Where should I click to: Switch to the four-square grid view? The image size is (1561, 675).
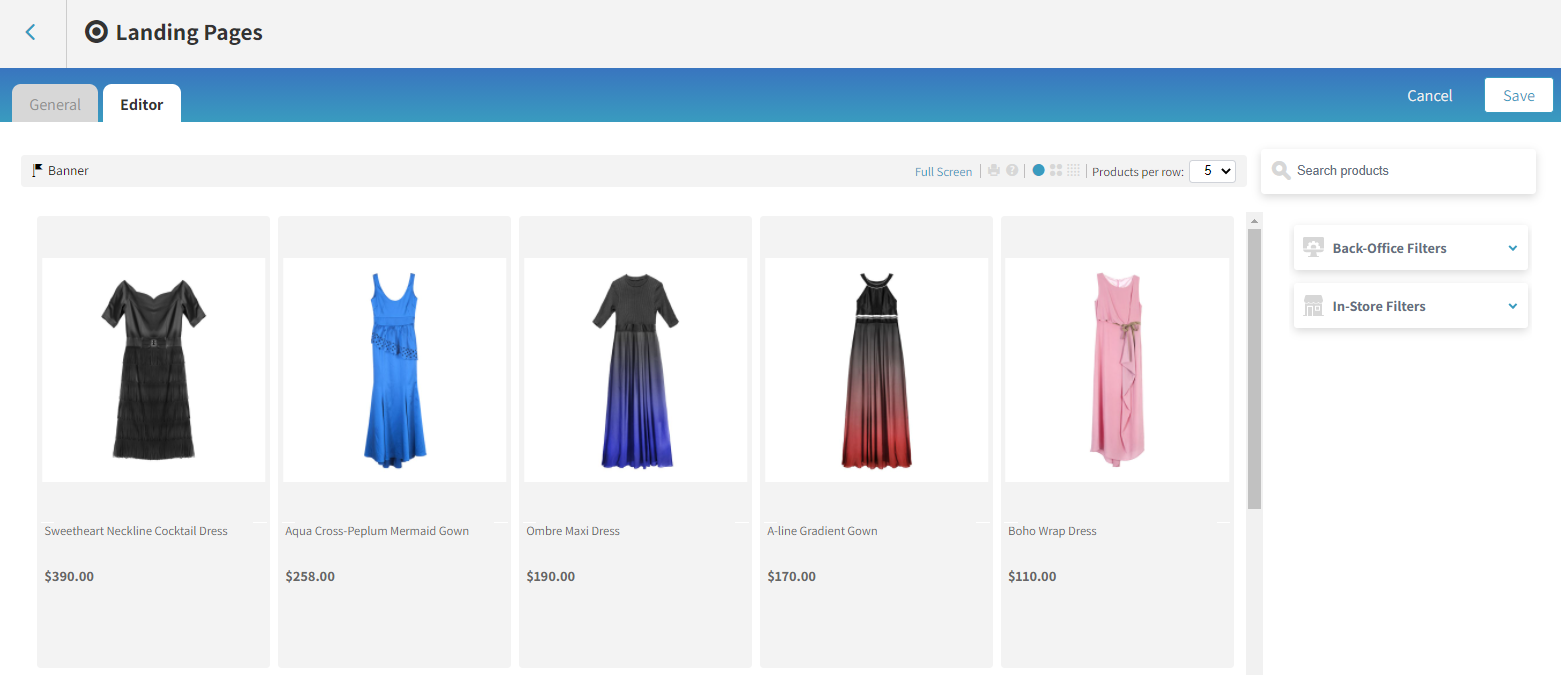click(1056, 171)
